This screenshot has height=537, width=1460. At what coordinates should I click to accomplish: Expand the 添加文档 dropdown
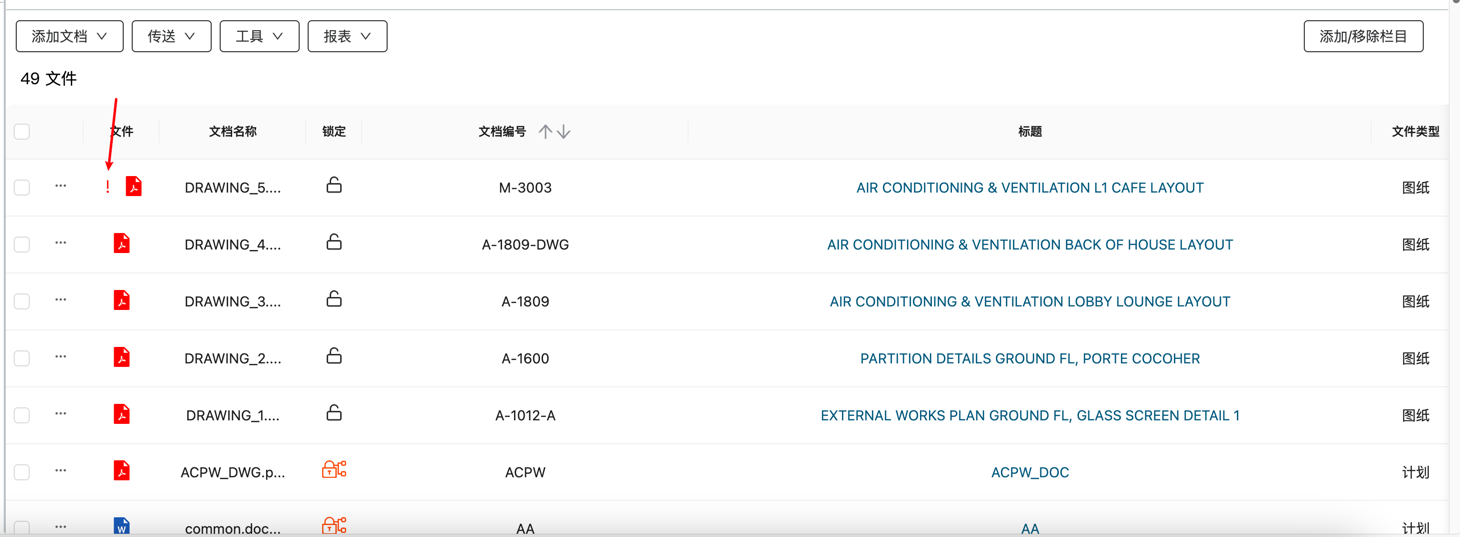[69, 37]
